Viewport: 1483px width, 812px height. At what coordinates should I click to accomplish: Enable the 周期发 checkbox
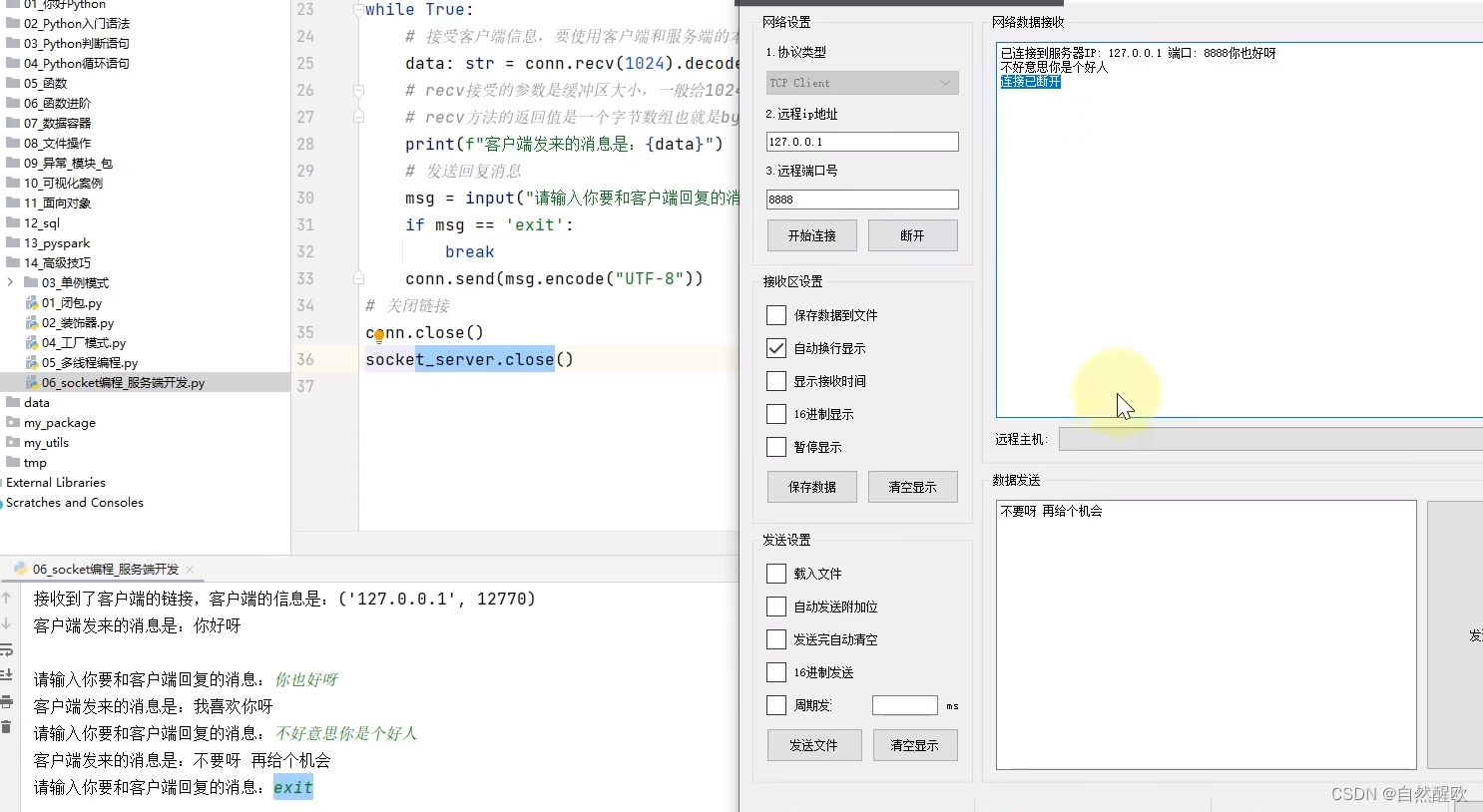[x=776, y=705]
